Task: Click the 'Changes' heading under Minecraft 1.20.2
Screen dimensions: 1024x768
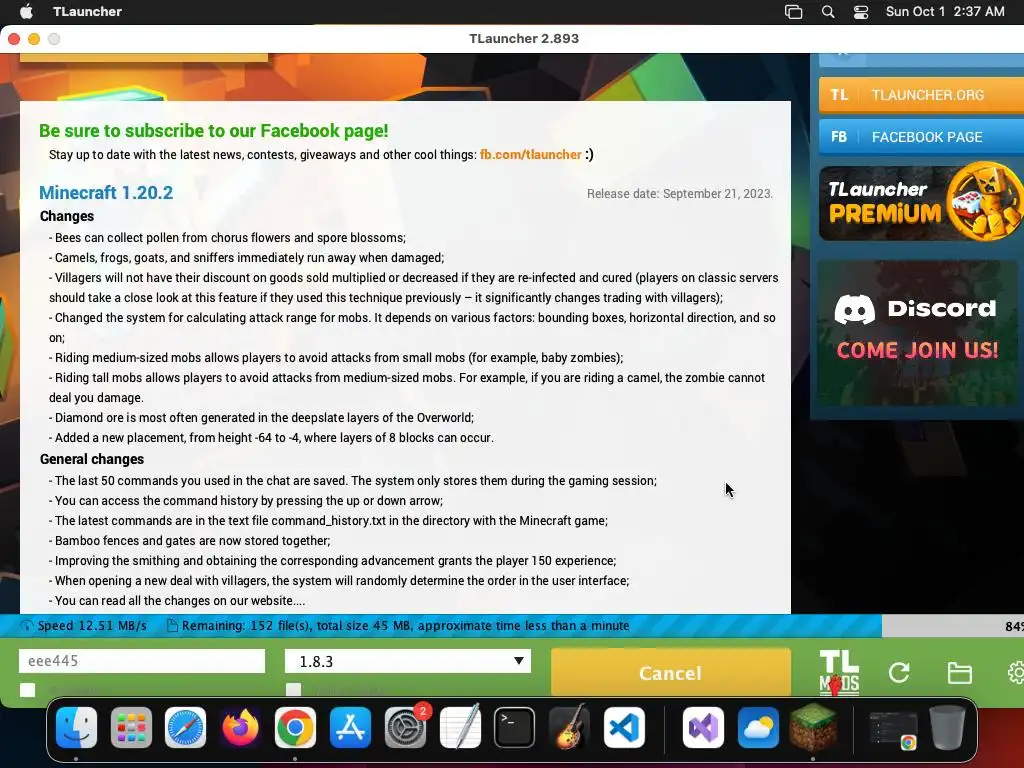Action: pos(67,216)
